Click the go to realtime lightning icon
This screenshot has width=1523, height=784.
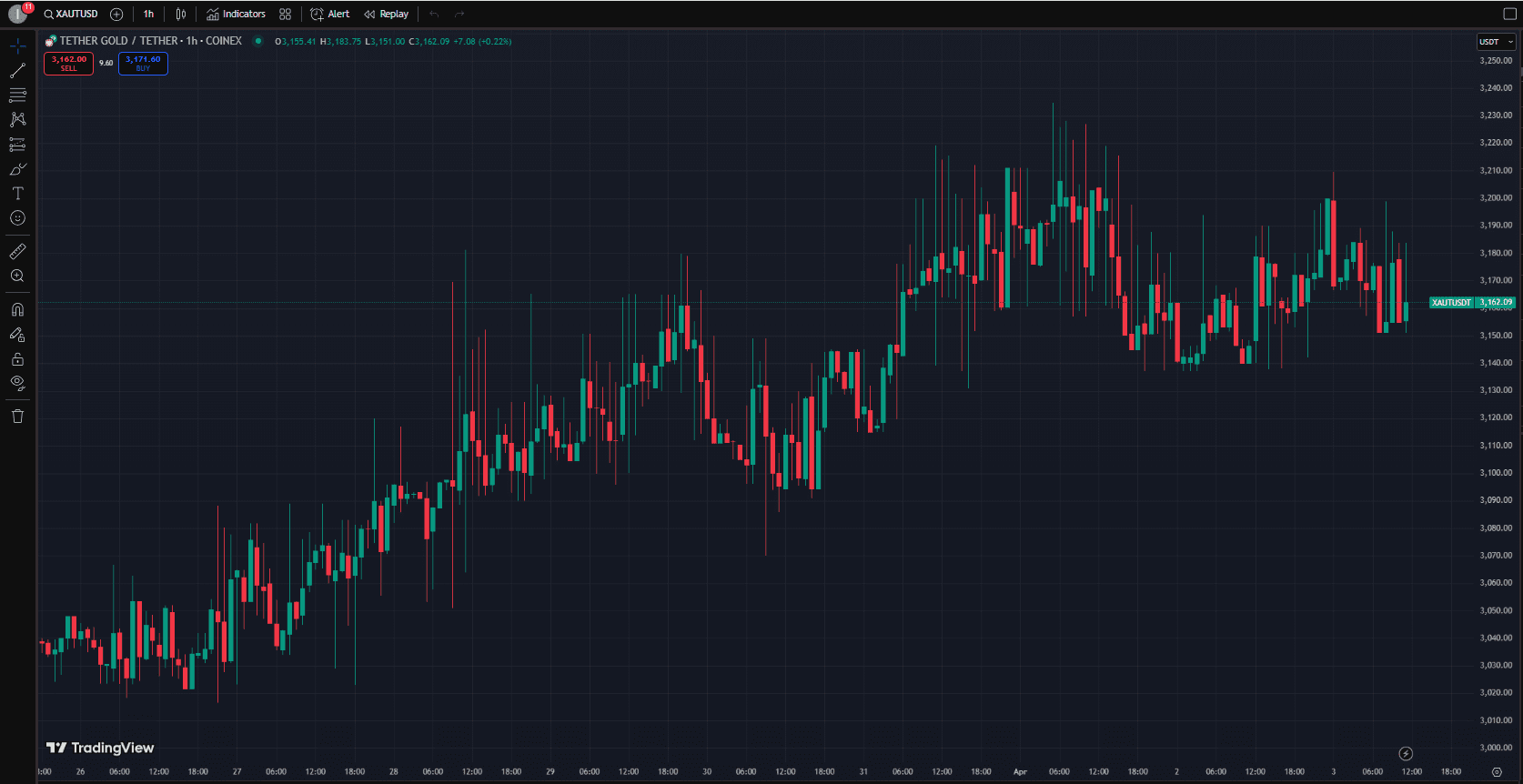(1406, 753)
